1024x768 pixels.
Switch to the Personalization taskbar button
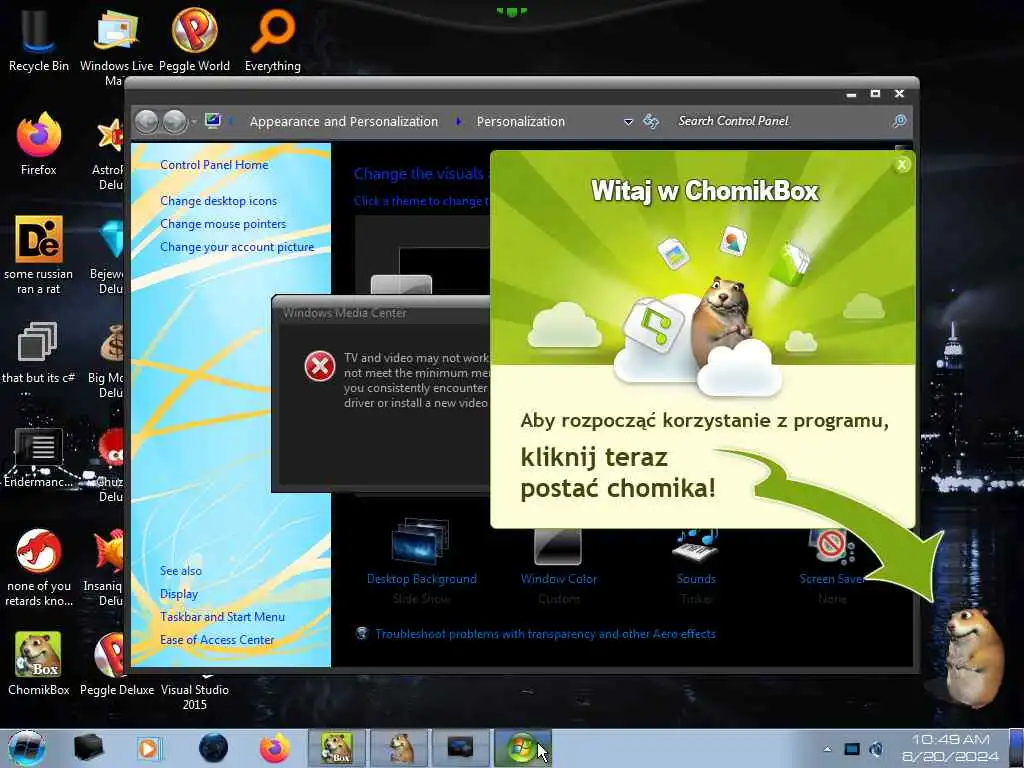(x=460, y=748)
